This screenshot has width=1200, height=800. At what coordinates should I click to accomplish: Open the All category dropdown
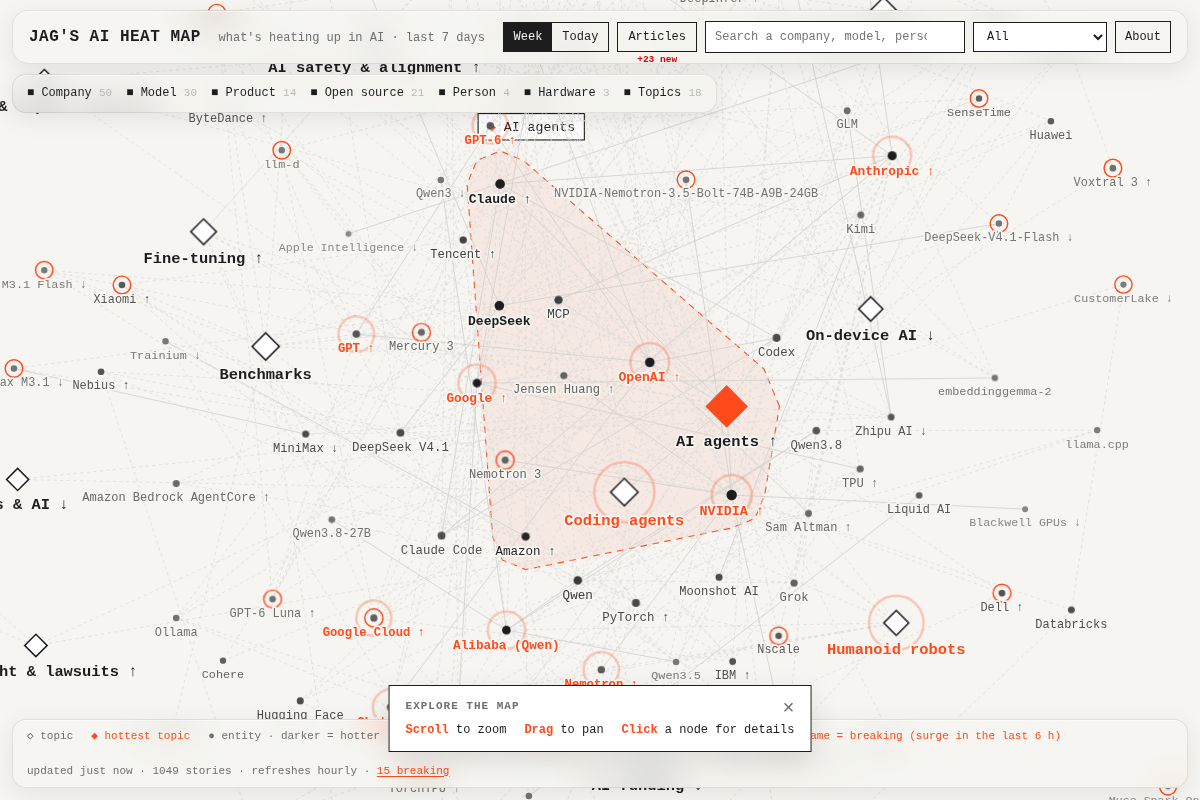tap(1040, 37)
